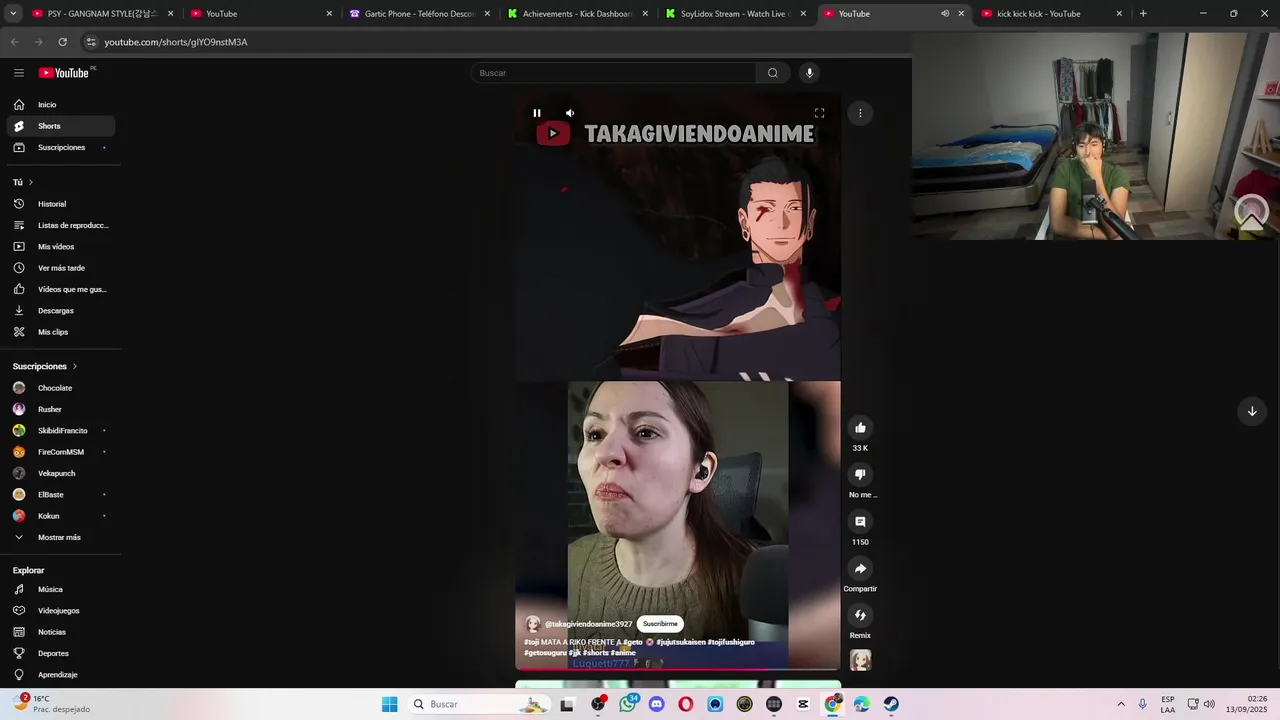1280x720 pixels.
Task: Pause the playing Short
Action: point(537,113)
